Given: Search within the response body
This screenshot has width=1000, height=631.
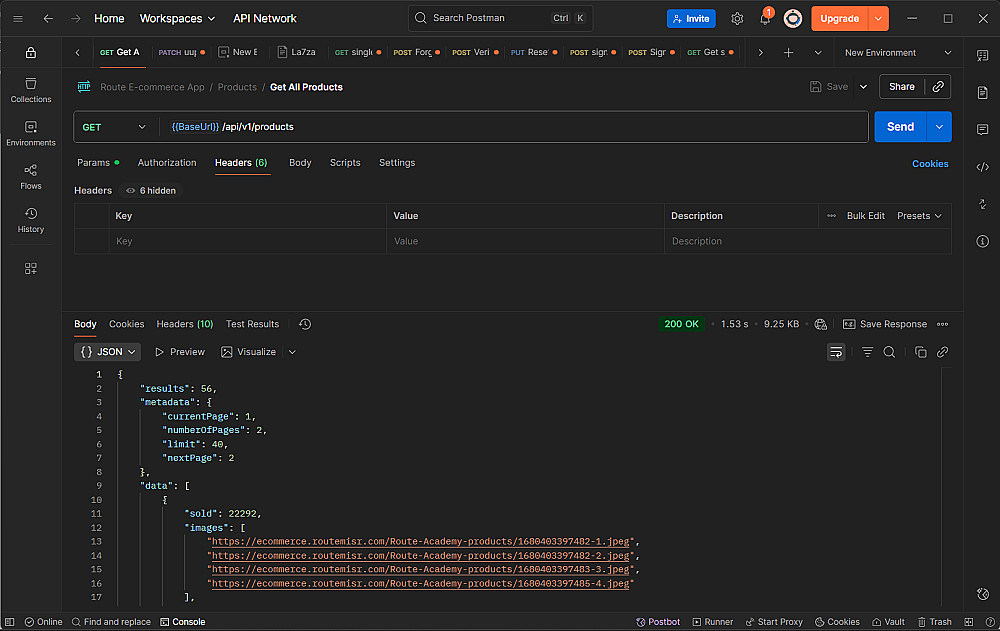Looking at the screenshot, I should (x=889, y=352).
